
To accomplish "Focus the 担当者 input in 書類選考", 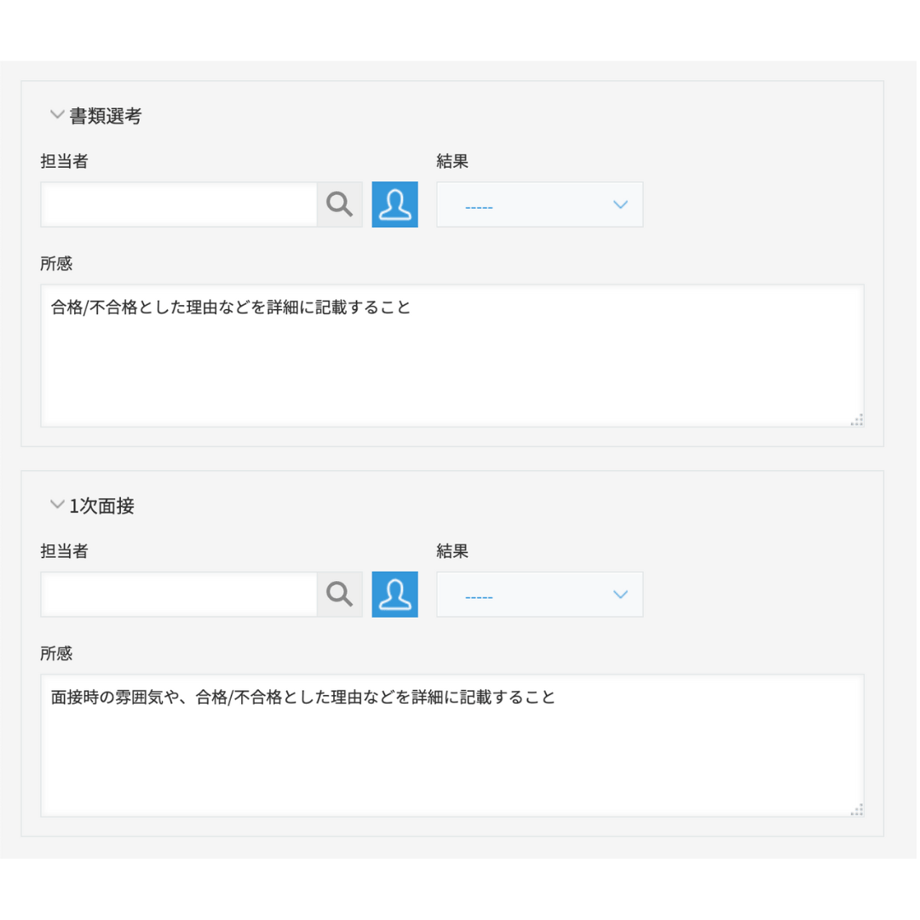I will [179, 205].
